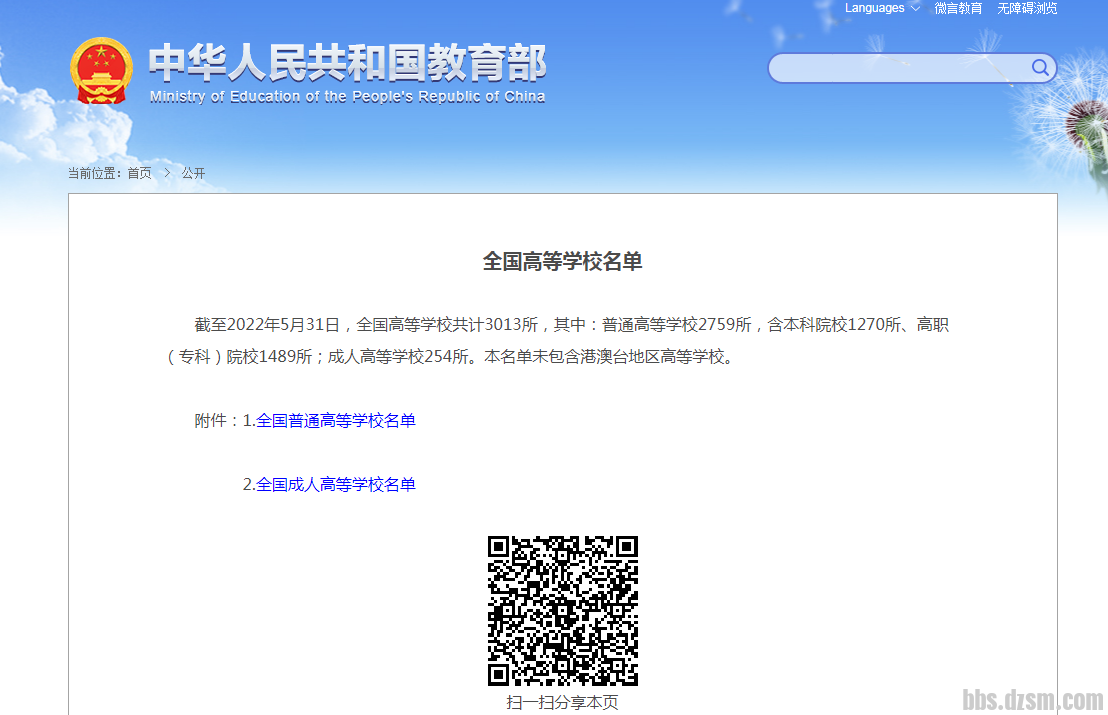Open the 微言教育 link
Image resolution: width=1108 pixels, height=715 pixels.
click(x=958, y=8)
